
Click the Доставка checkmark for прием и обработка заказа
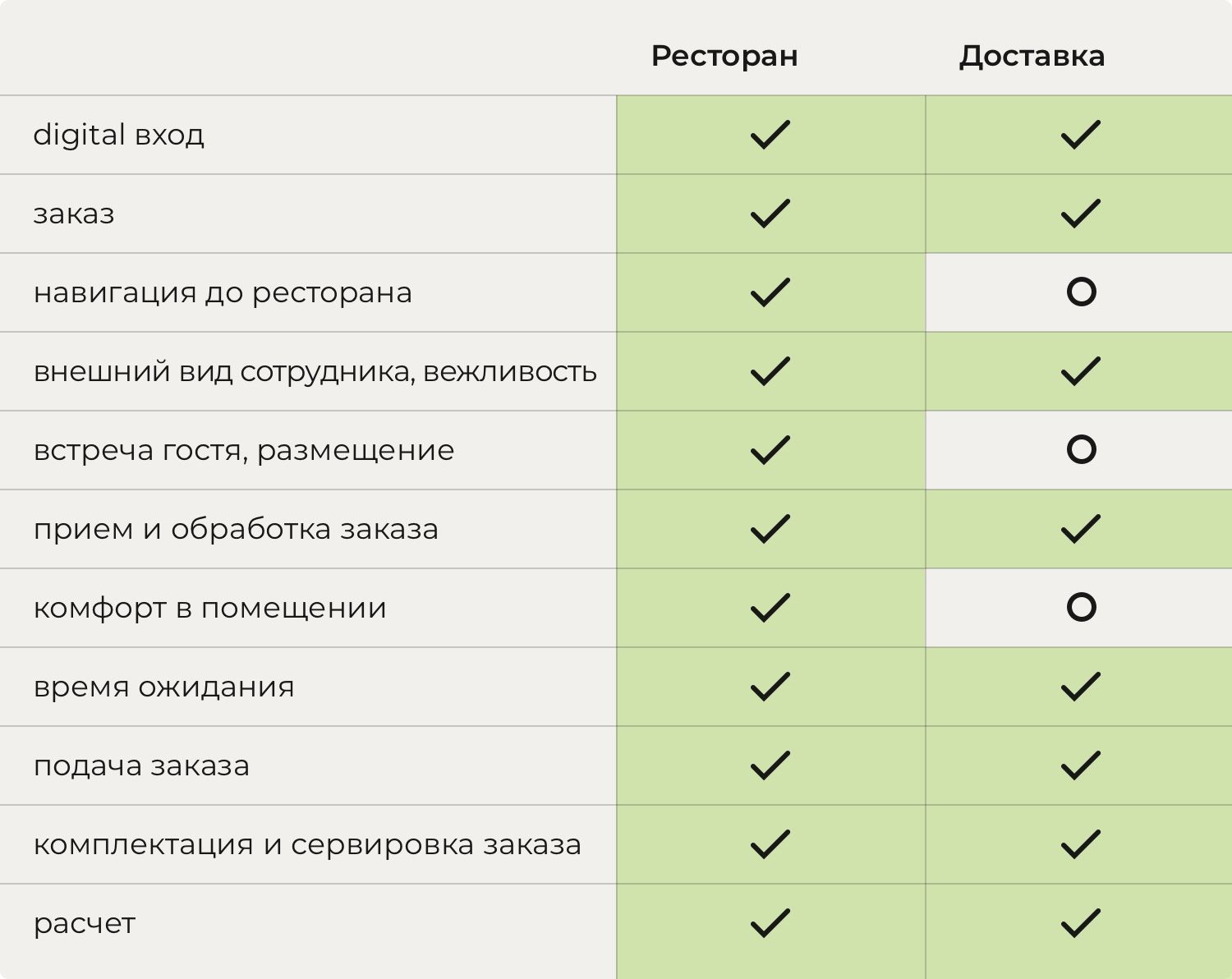(1080, 529)
